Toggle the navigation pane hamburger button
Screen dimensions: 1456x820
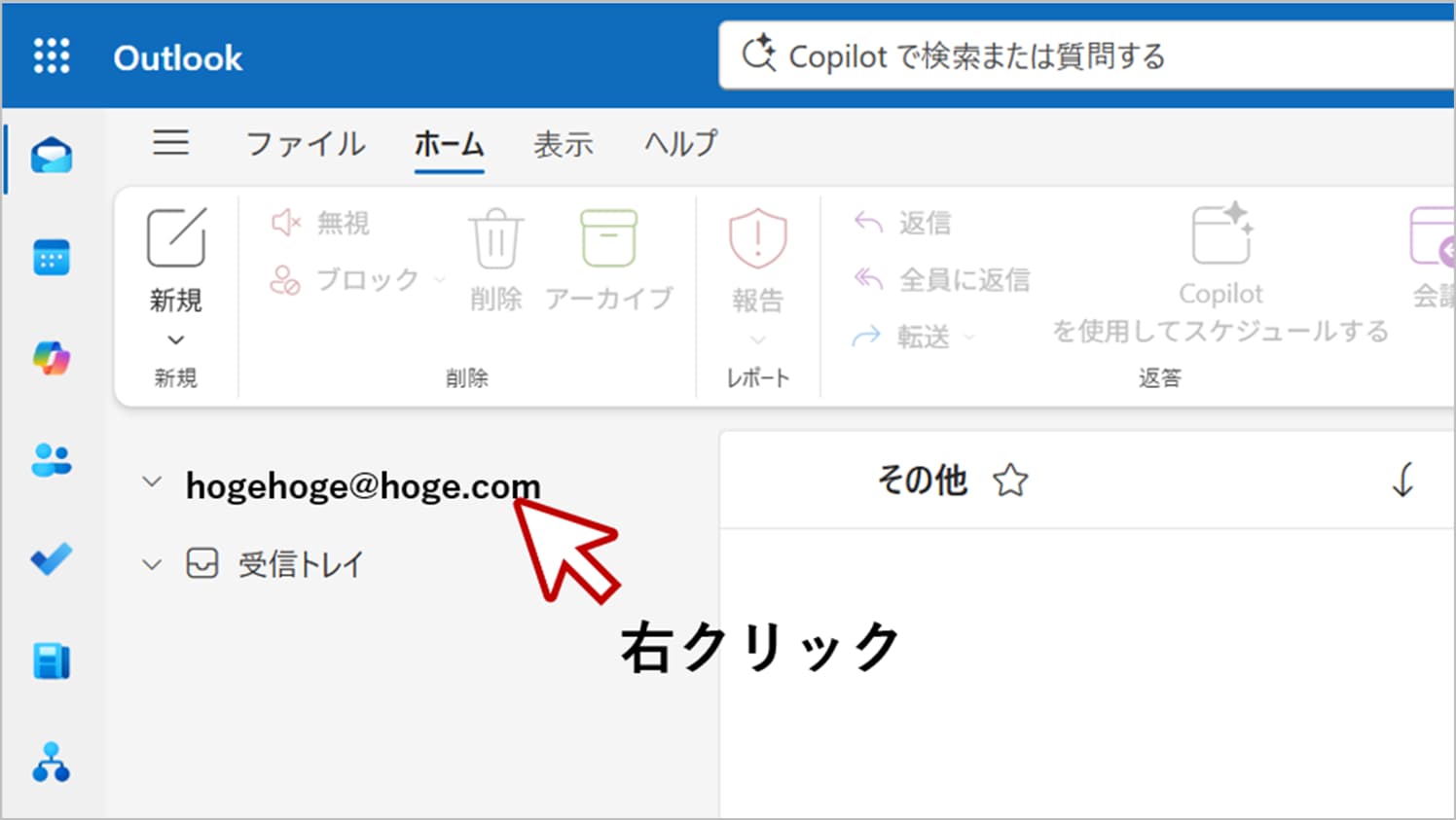(170, 143)
